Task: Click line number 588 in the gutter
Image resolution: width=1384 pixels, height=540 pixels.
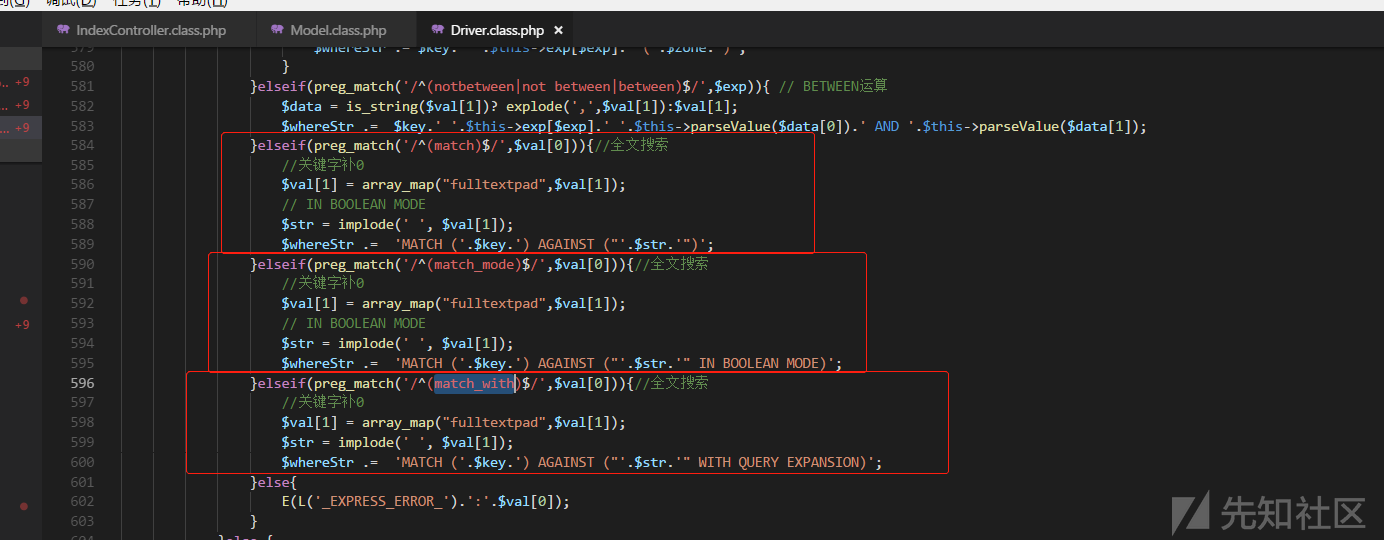Action: pos(82,225)
